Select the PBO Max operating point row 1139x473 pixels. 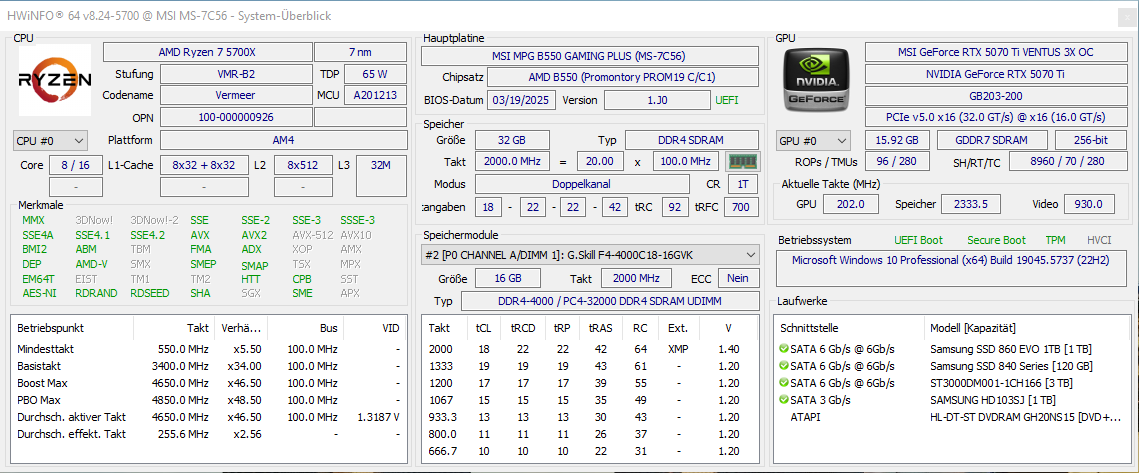(209, 400)
